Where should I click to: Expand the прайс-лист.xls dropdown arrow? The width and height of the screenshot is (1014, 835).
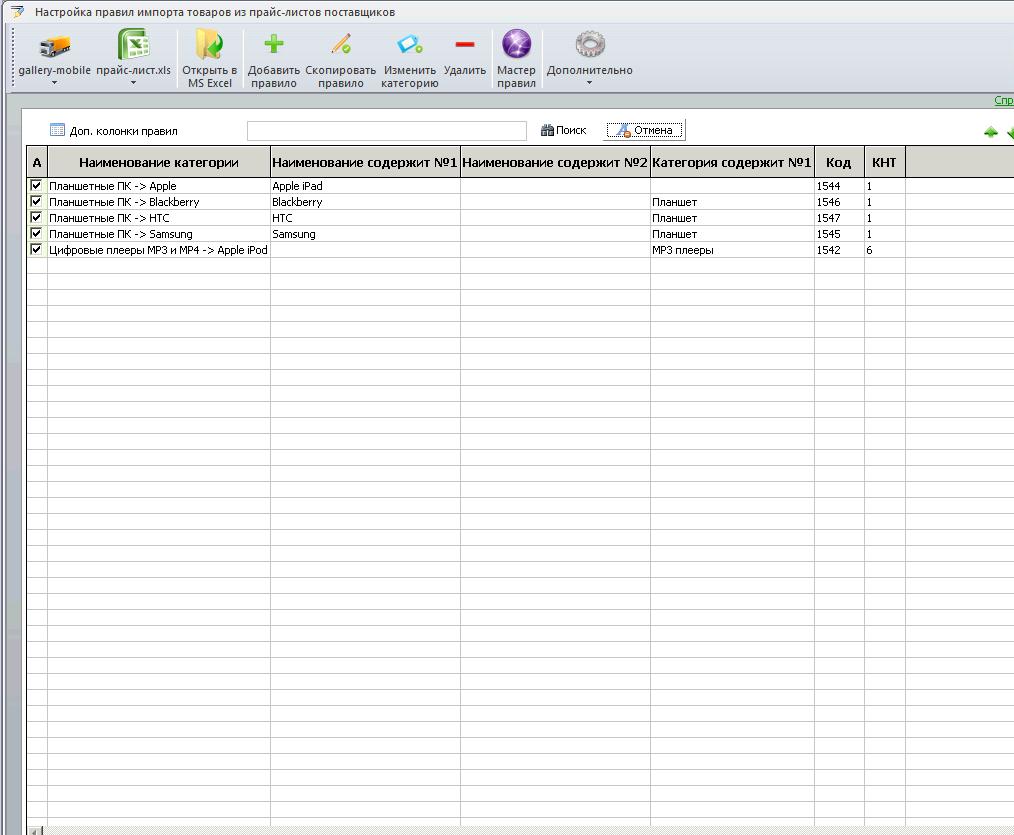click(133, 83)
